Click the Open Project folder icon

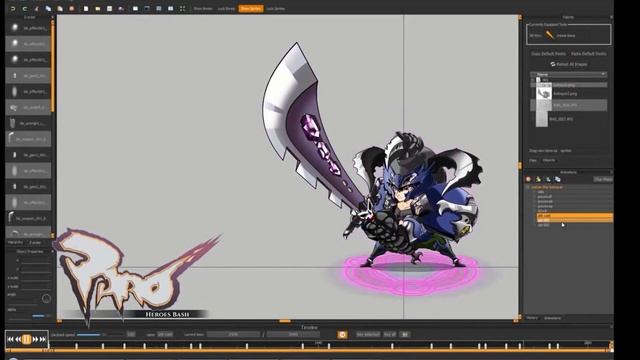[x=98, y=9]
